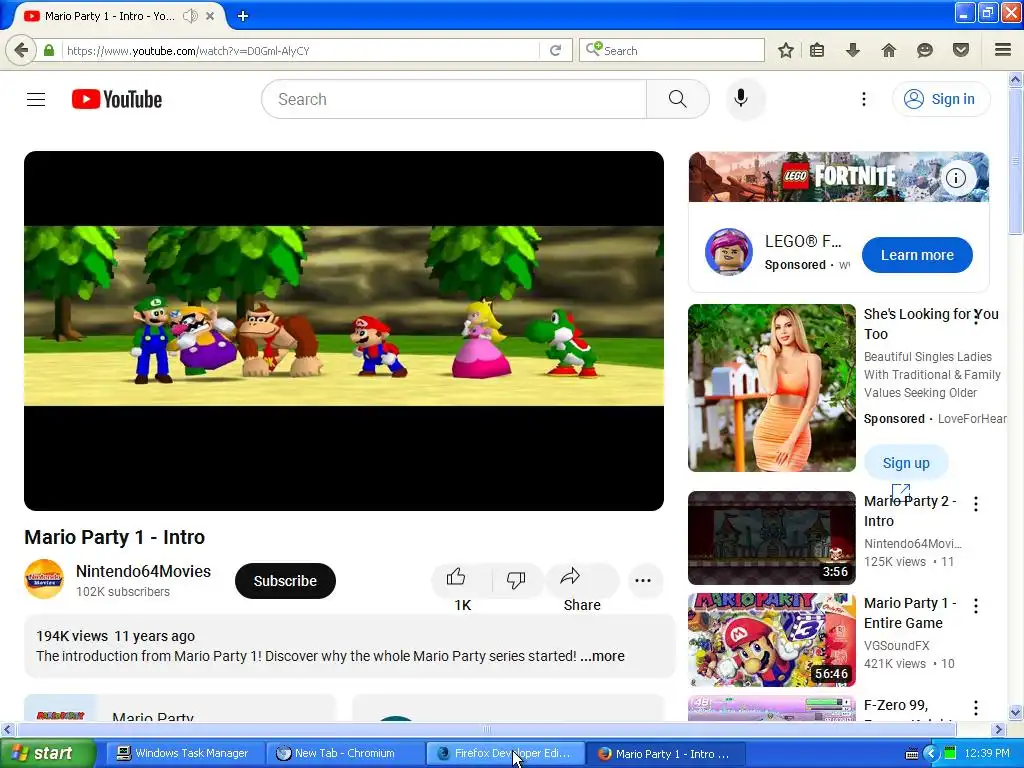Switch to New Tab - Chromium on taskbar
The height and width of the screenshot is (768, 1024).
[x=345, y=754]
